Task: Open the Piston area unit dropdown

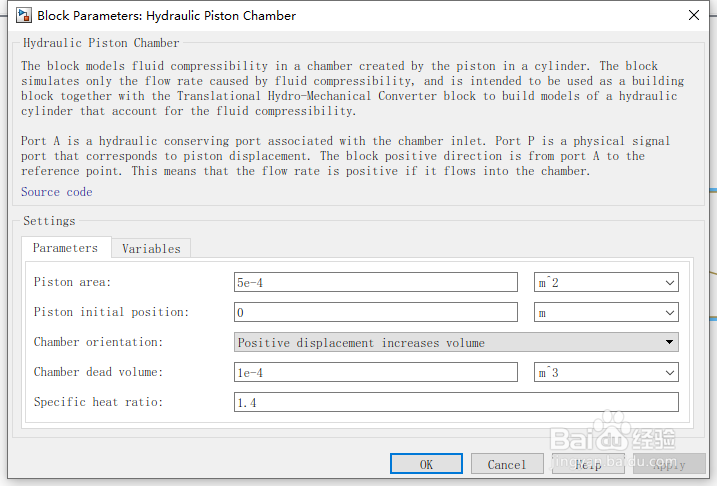Action: (606, 283)
